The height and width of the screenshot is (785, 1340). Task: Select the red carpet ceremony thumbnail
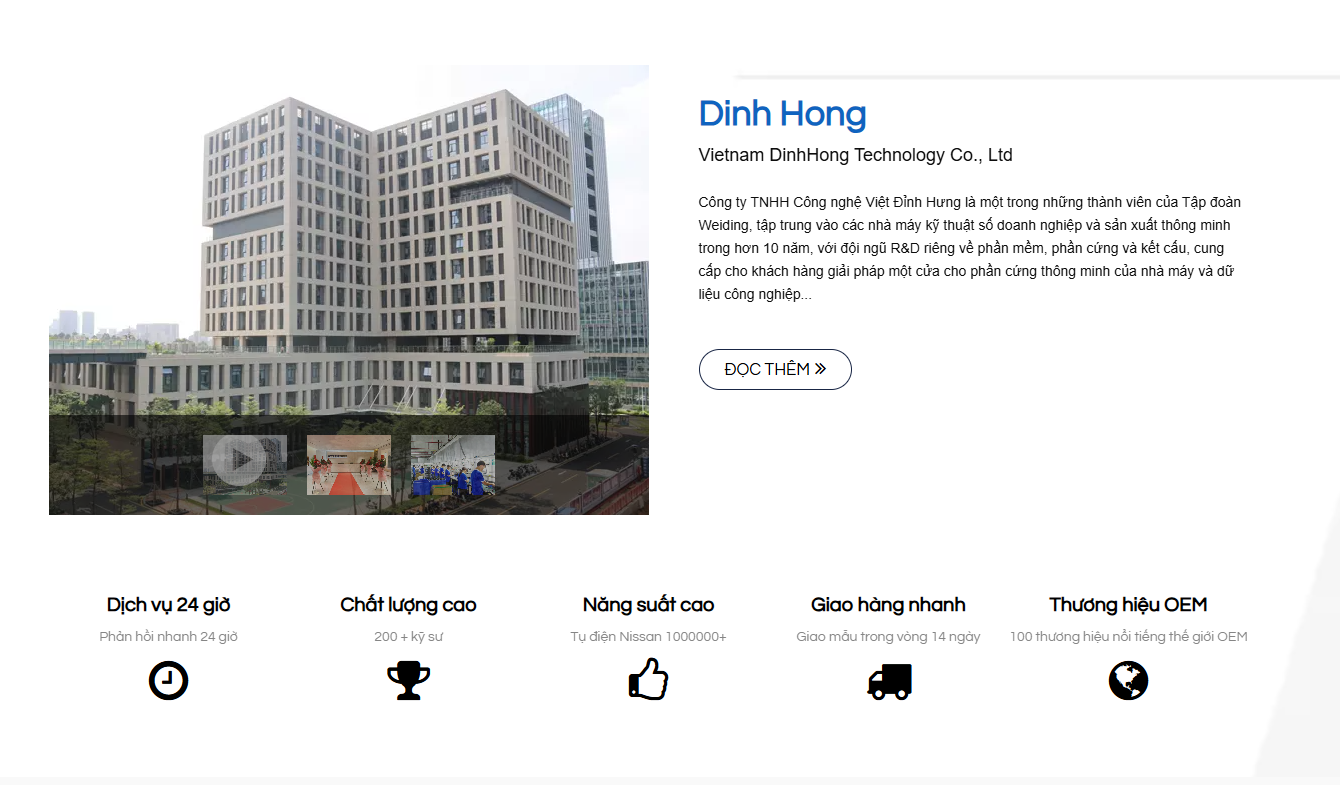tap(349, 465)
